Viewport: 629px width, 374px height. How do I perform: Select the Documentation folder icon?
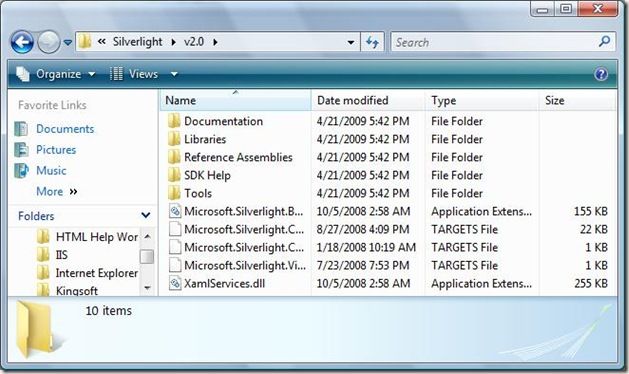(x=174, y=121)
